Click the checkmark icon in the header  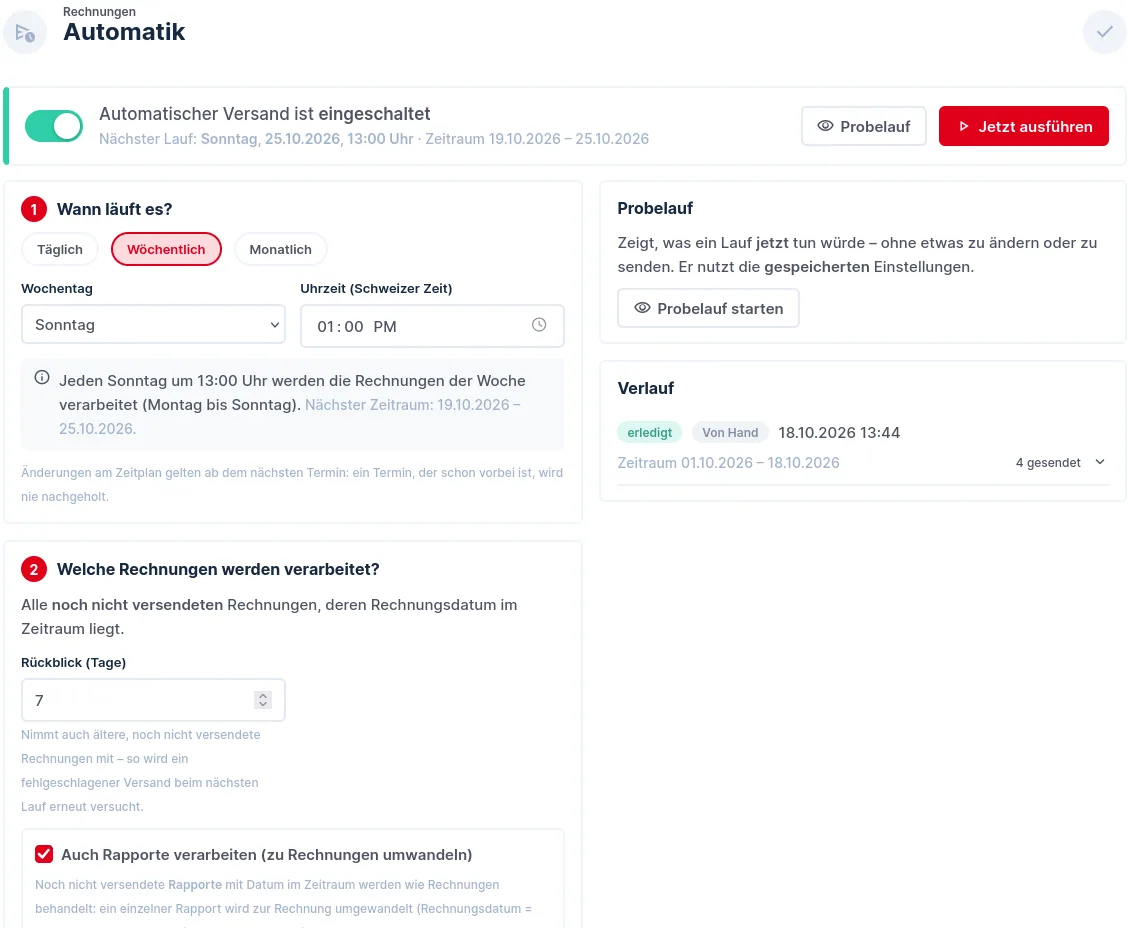[x=1104, y=32]
